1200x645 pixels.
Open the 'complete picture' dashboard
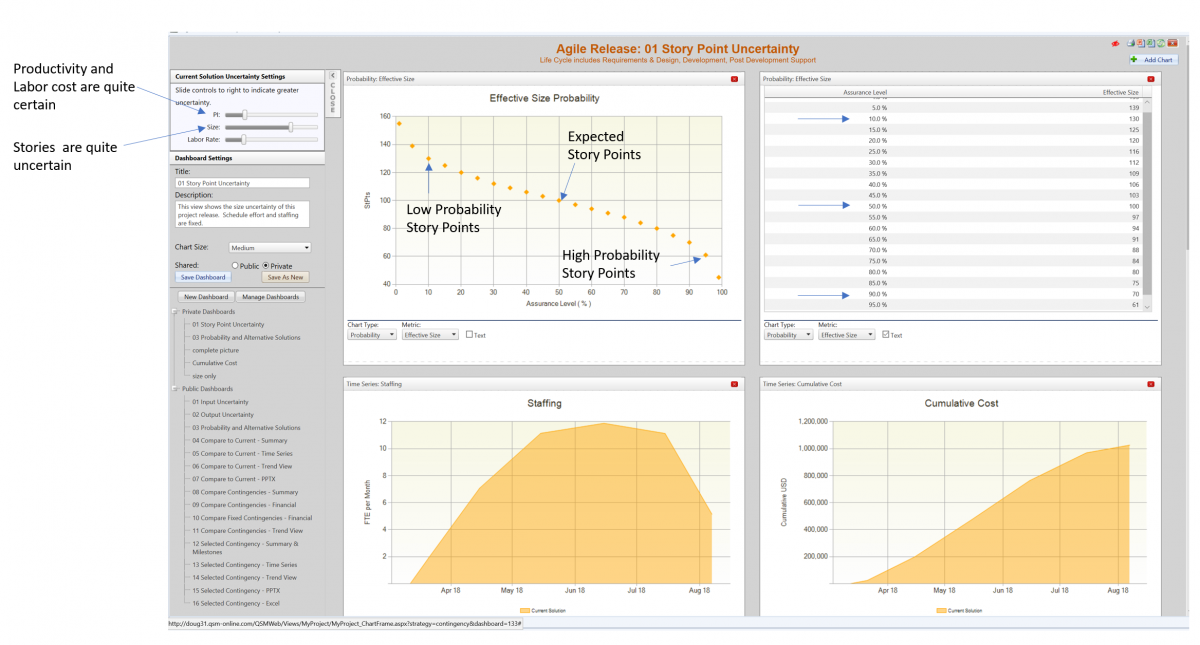coord(216,350)
